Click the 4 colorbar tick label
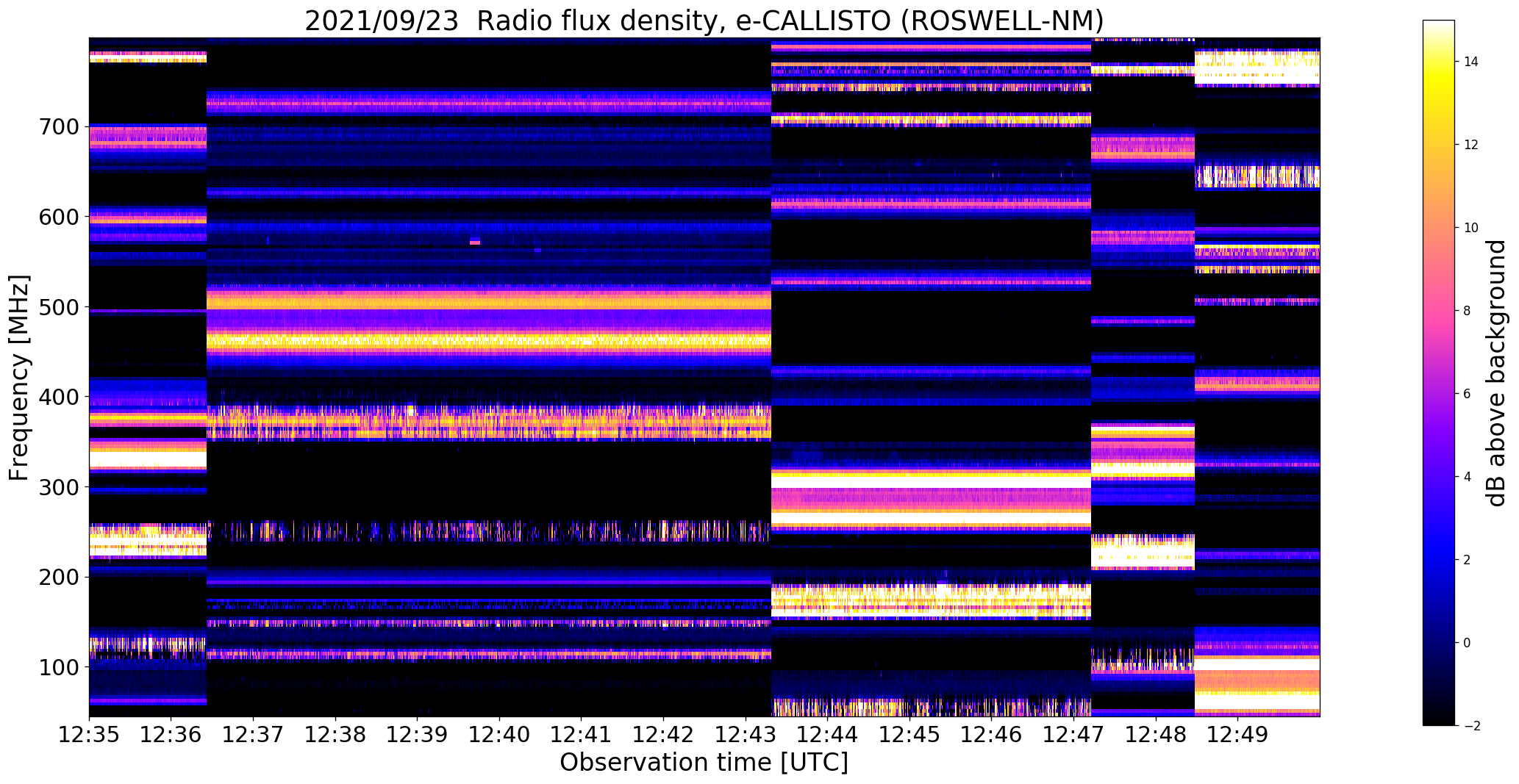 (1467, 477)
